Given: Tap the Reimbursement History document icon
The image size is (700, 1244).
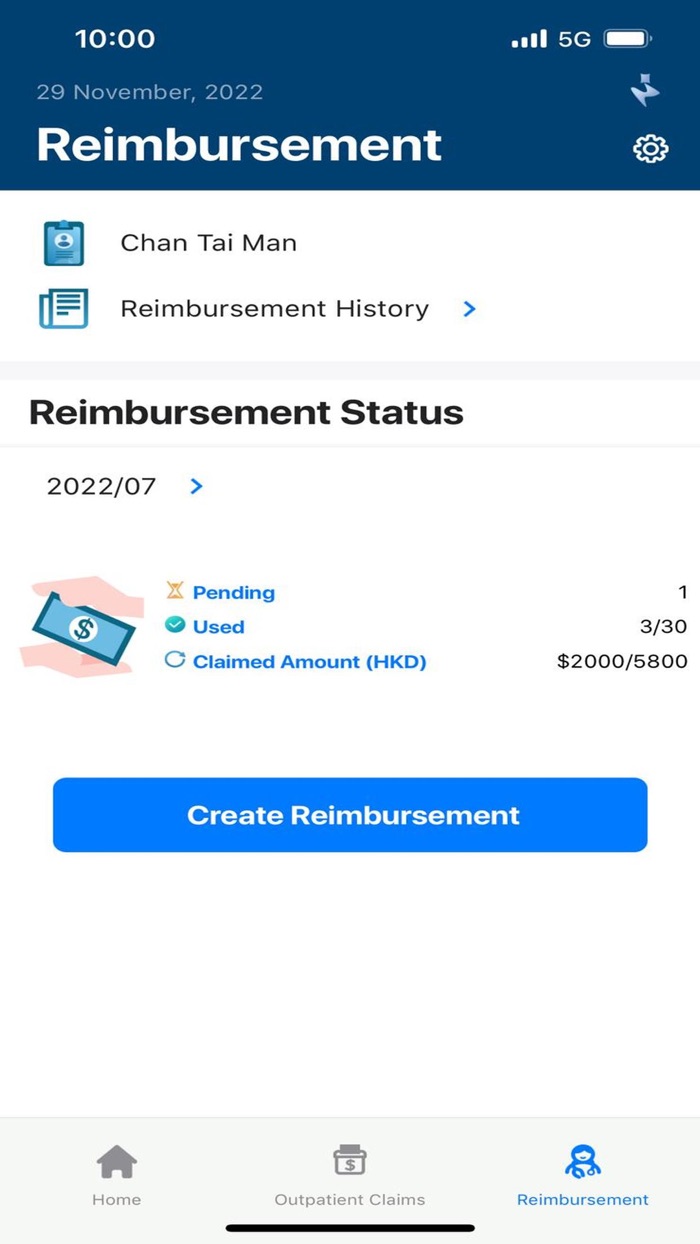Looking at the screenshot, I should tap(64, 309).
